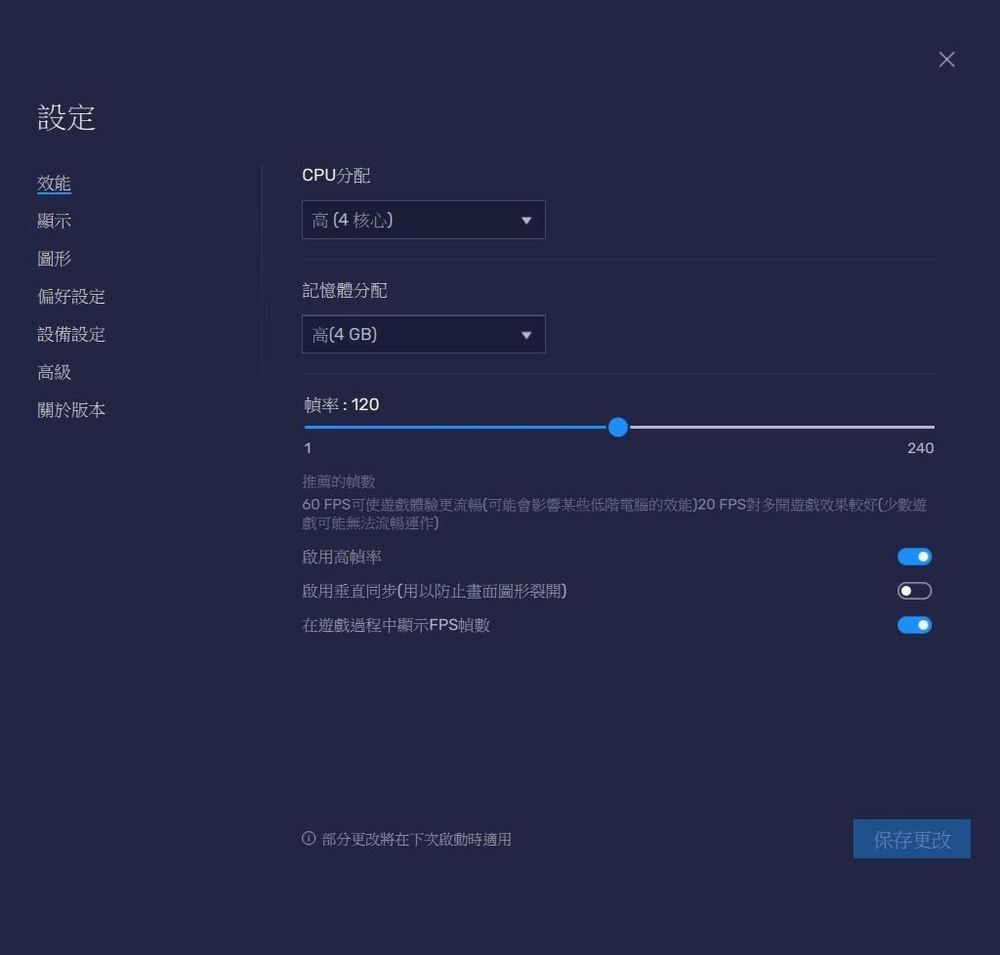Click the info icon beside 部分更改 notice

click(x=307, y=839)
